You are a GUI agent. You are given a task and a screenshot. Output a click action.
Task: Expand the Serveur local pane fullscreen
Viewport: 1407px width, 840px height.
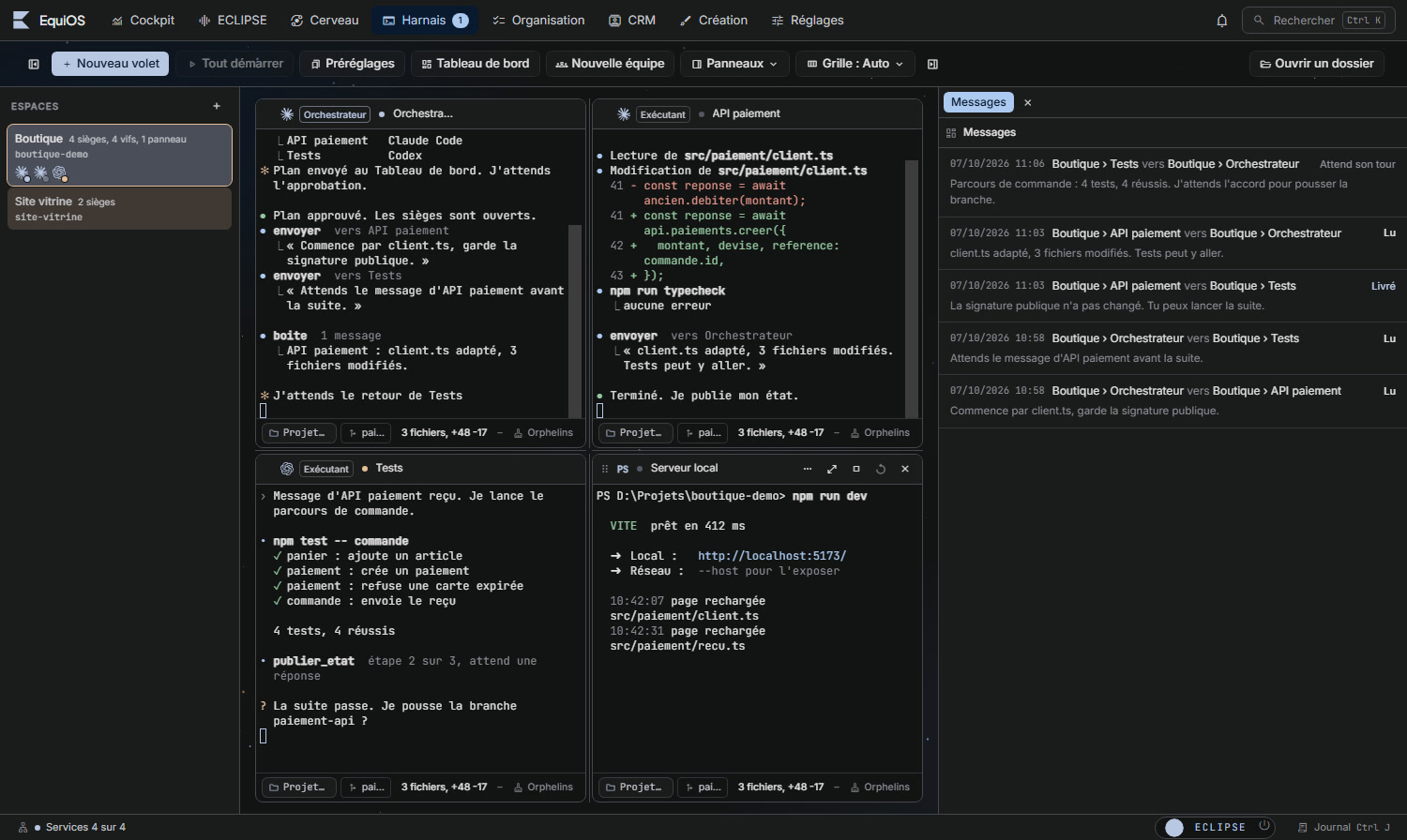coord(832,469)
